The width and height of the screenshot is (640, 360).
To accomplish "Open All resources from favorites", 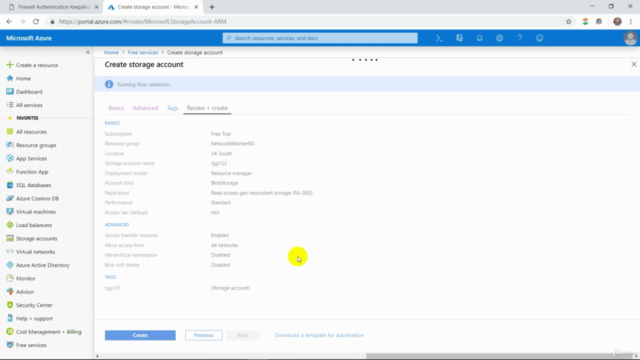I will point(31,132).
